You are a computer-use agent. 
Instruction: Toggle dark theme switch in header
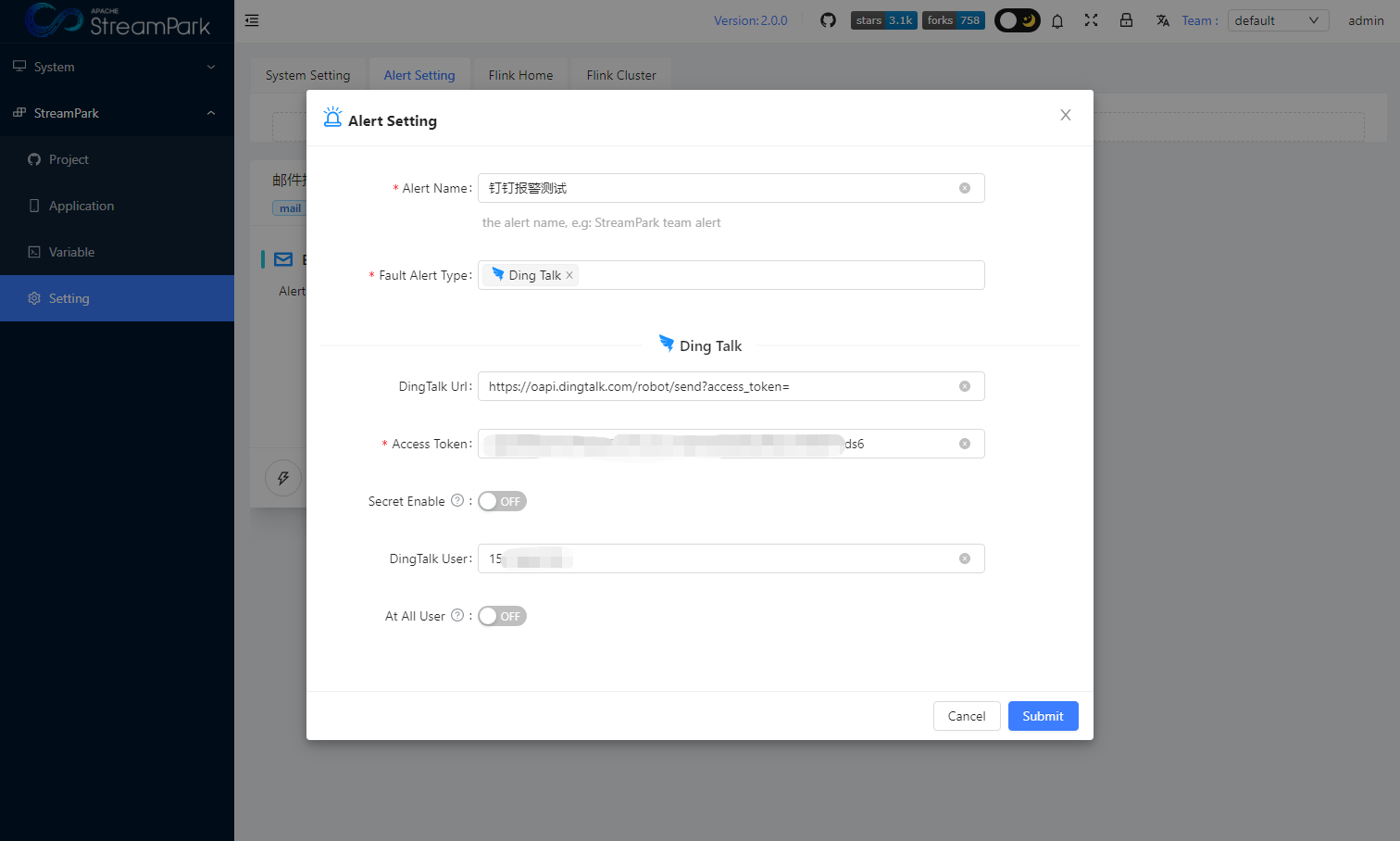(1017, 20)
